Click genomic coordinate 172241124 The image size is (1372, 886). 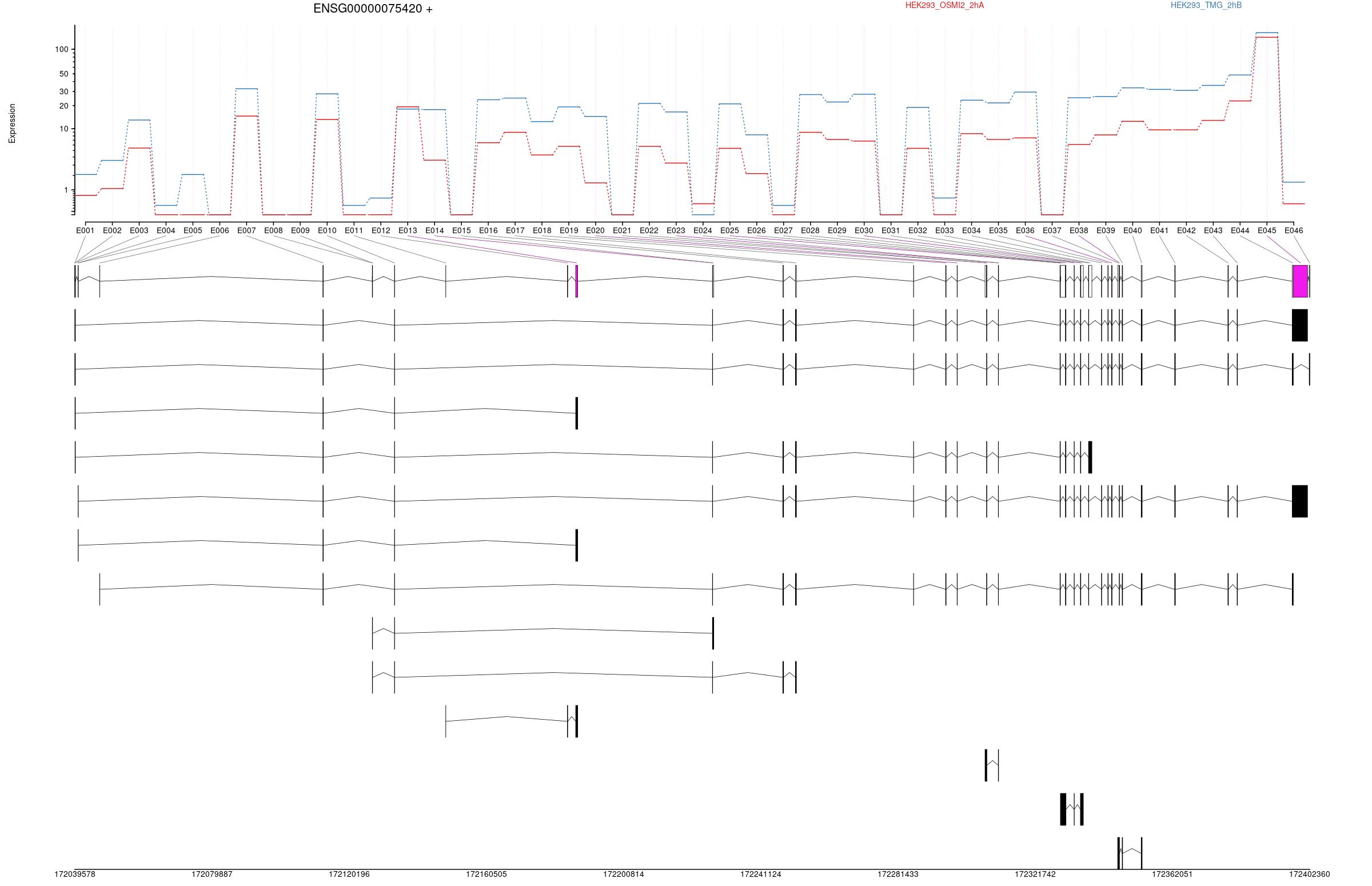(760, 874)
